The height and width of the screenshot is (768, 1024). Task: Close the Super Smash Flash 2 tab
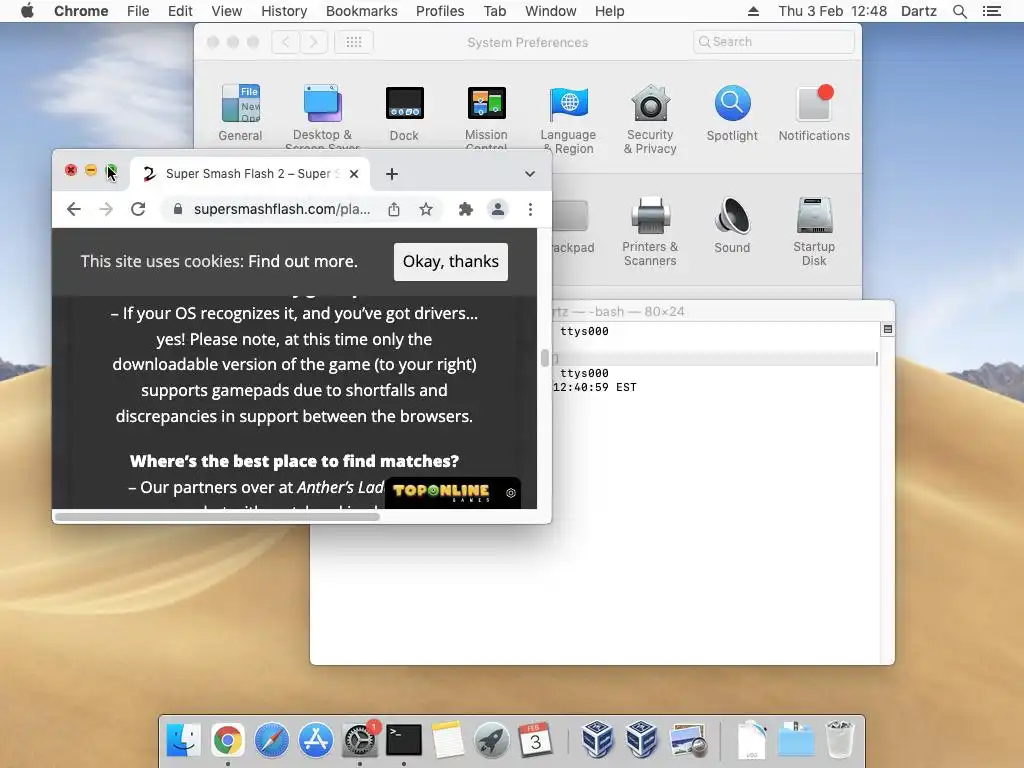point(354,174)
